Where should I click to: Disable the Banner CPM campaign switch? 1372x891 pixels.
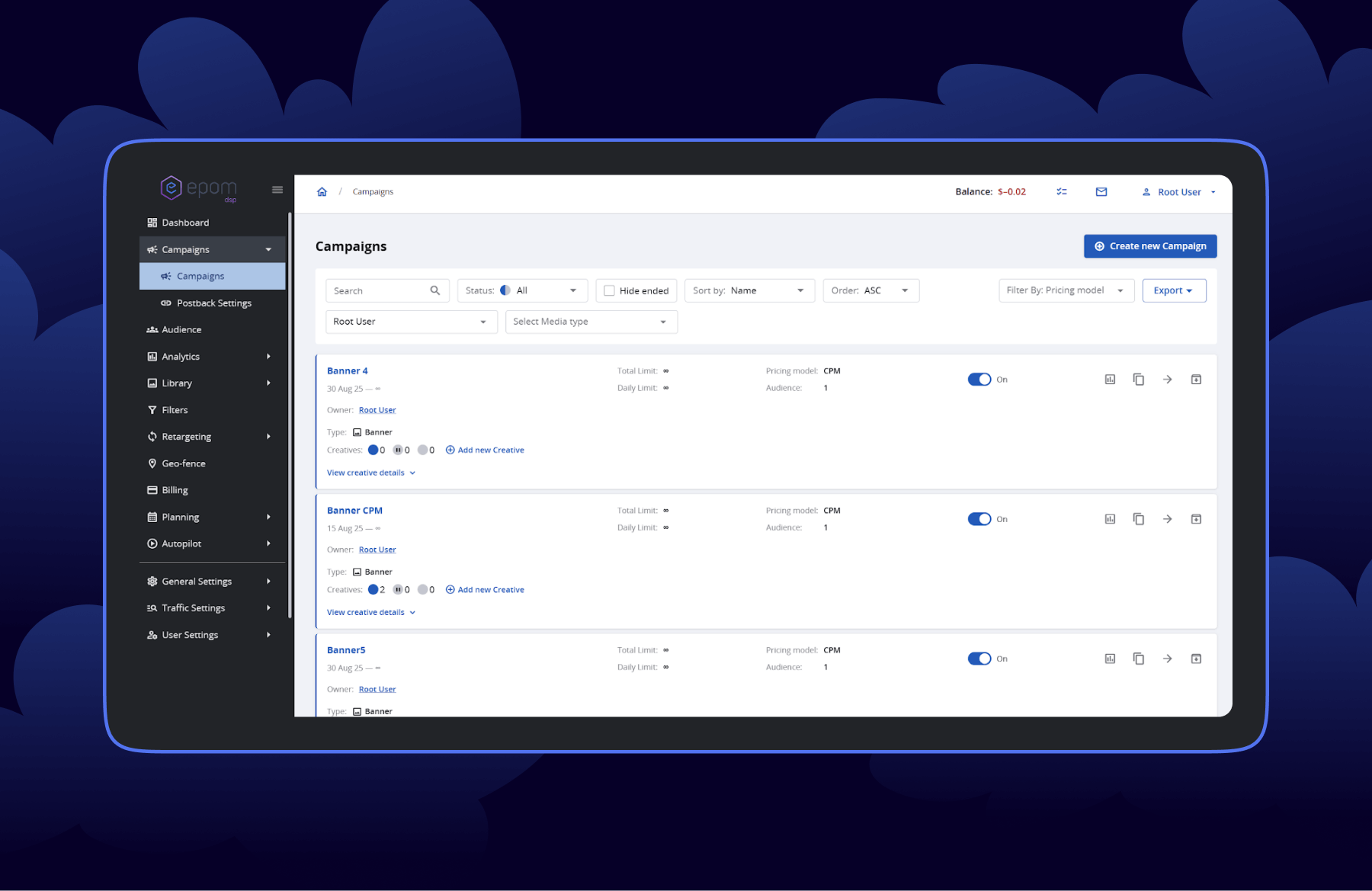point(979,519)
